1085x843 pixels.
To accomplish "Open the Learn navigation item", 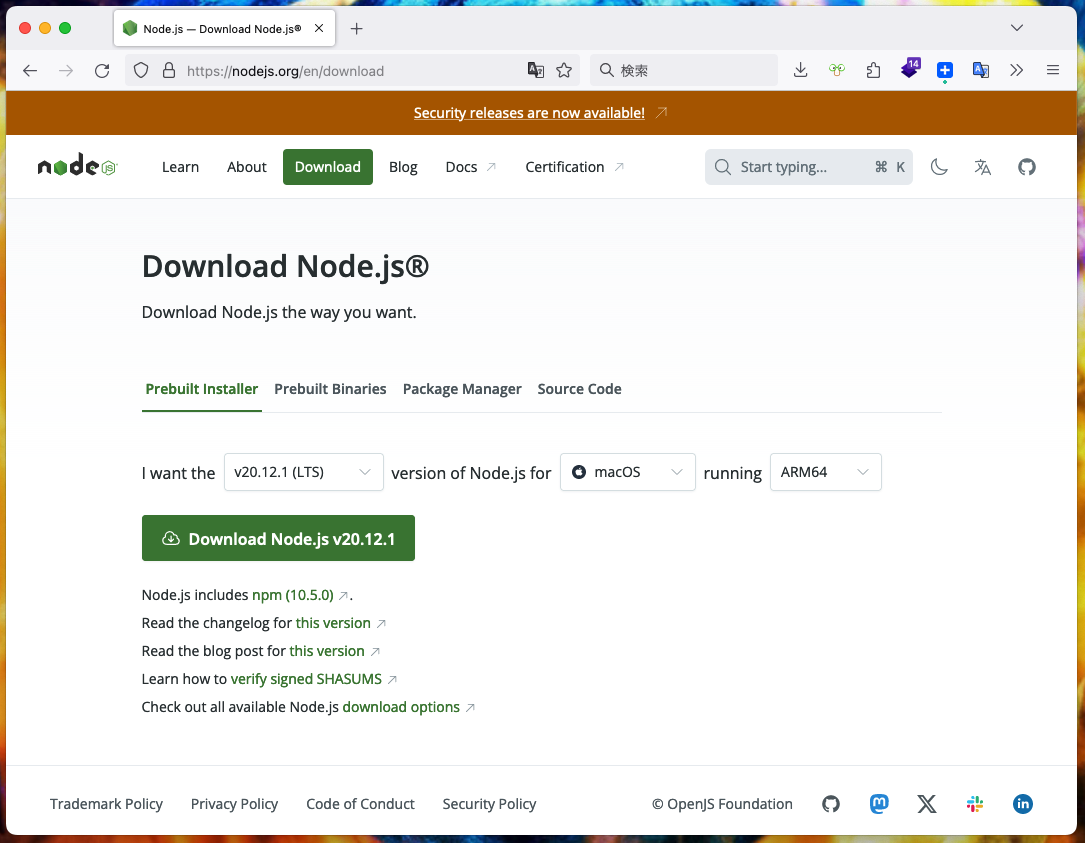I will coord(181,167).
